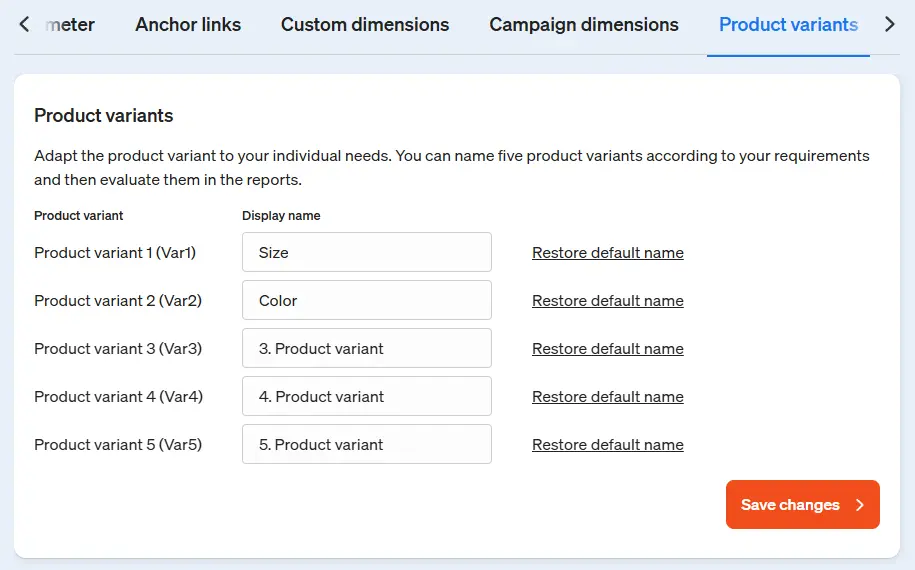Select the Product variants tab
The height and width of the screenshot is (570, 915).
tap(788, 25)
